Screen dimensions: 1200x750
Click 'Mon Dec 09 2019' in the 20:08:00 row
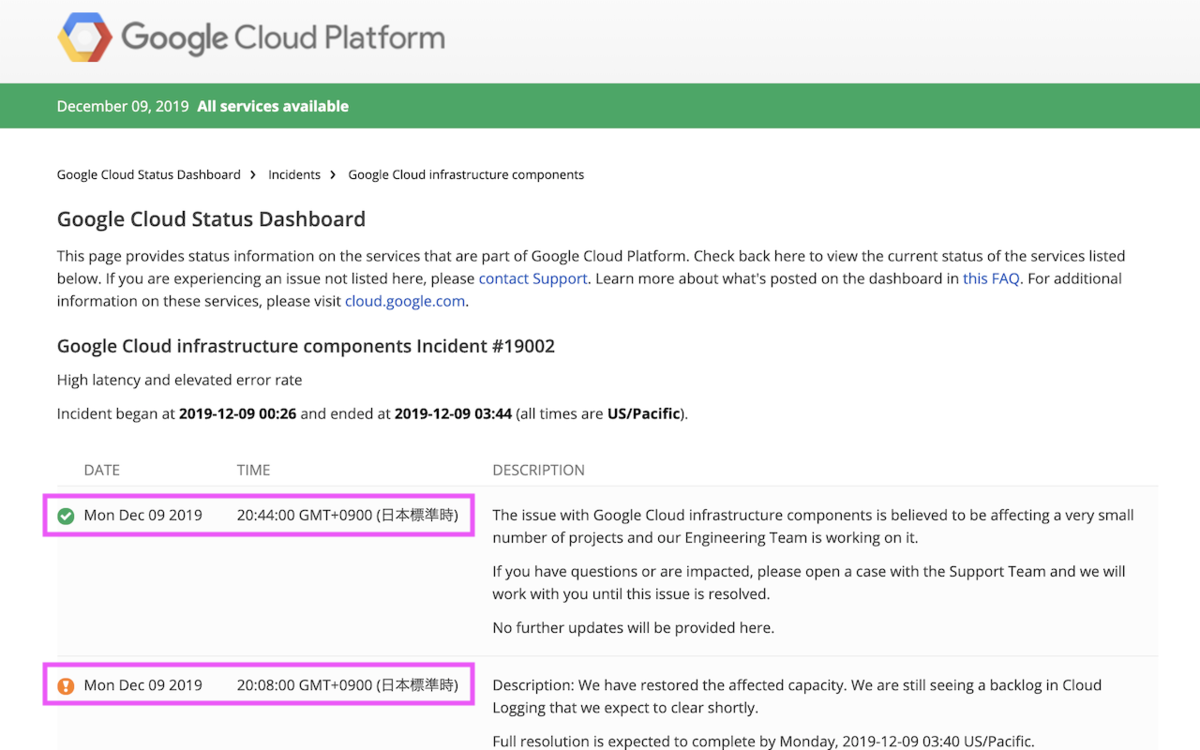click(x=143, y=686)
